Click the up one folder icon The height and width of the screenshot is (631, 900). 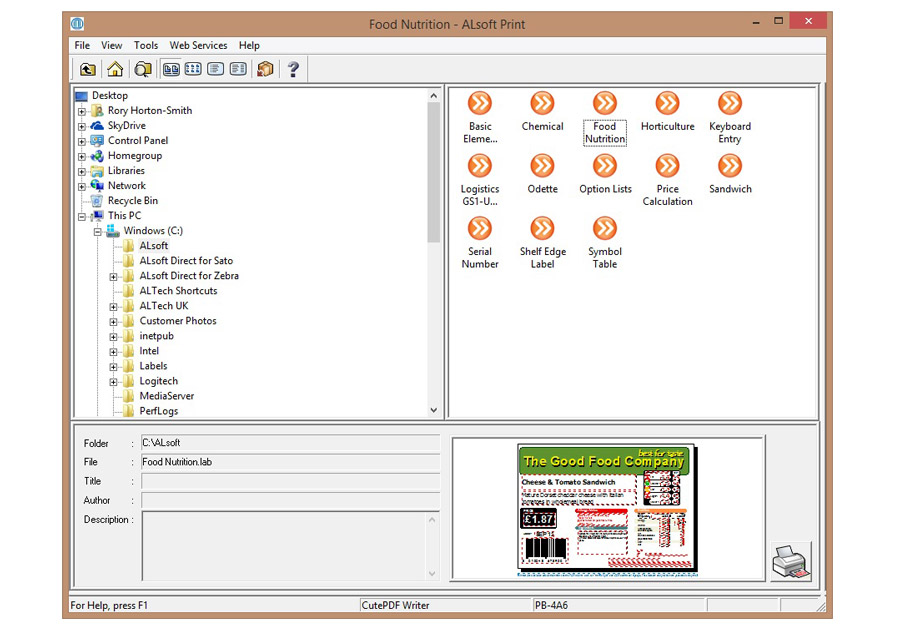88,69
